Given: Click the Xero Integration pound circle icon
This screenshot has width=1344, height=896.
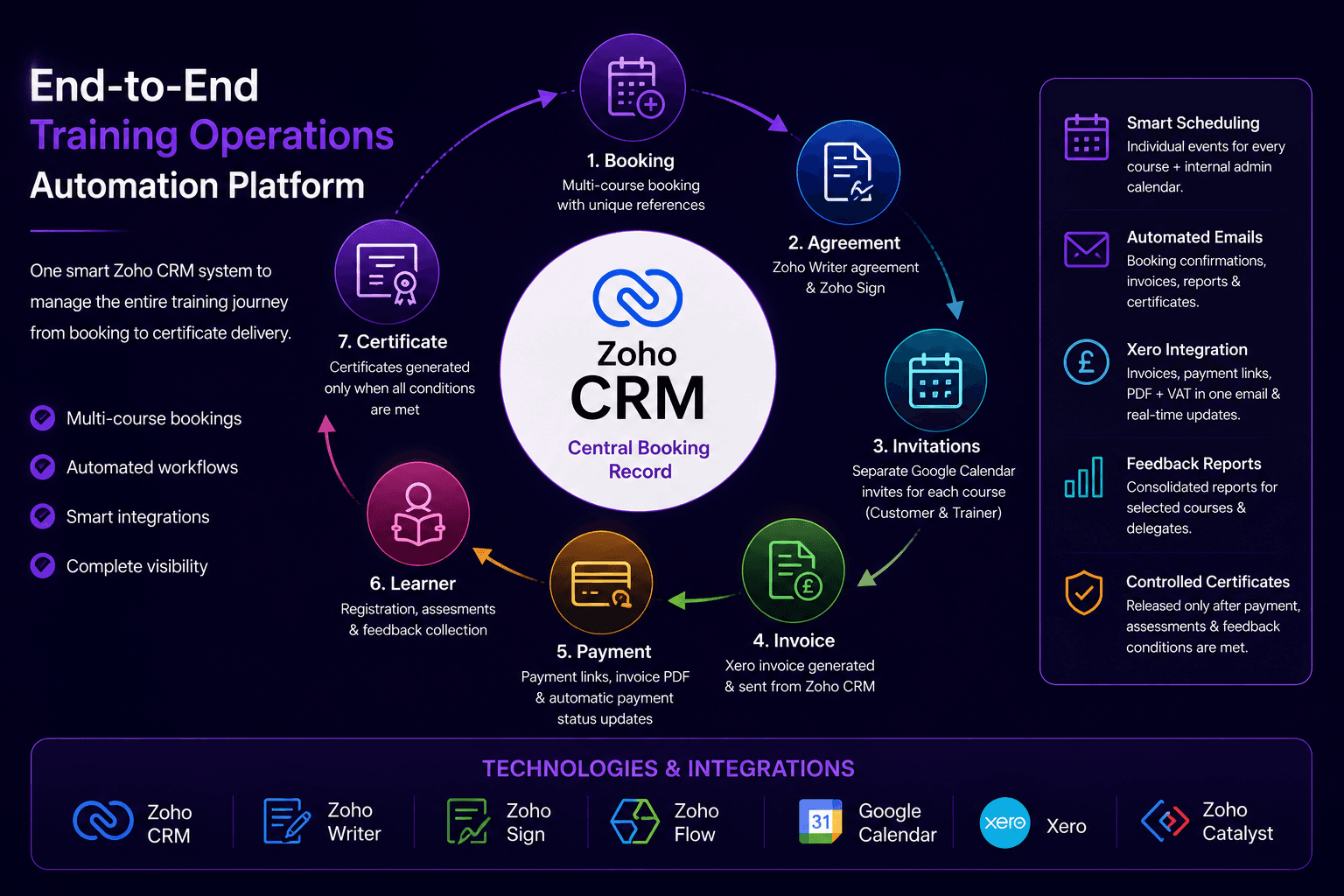Looking at the screenshot, I should [x=1087, y=361].
